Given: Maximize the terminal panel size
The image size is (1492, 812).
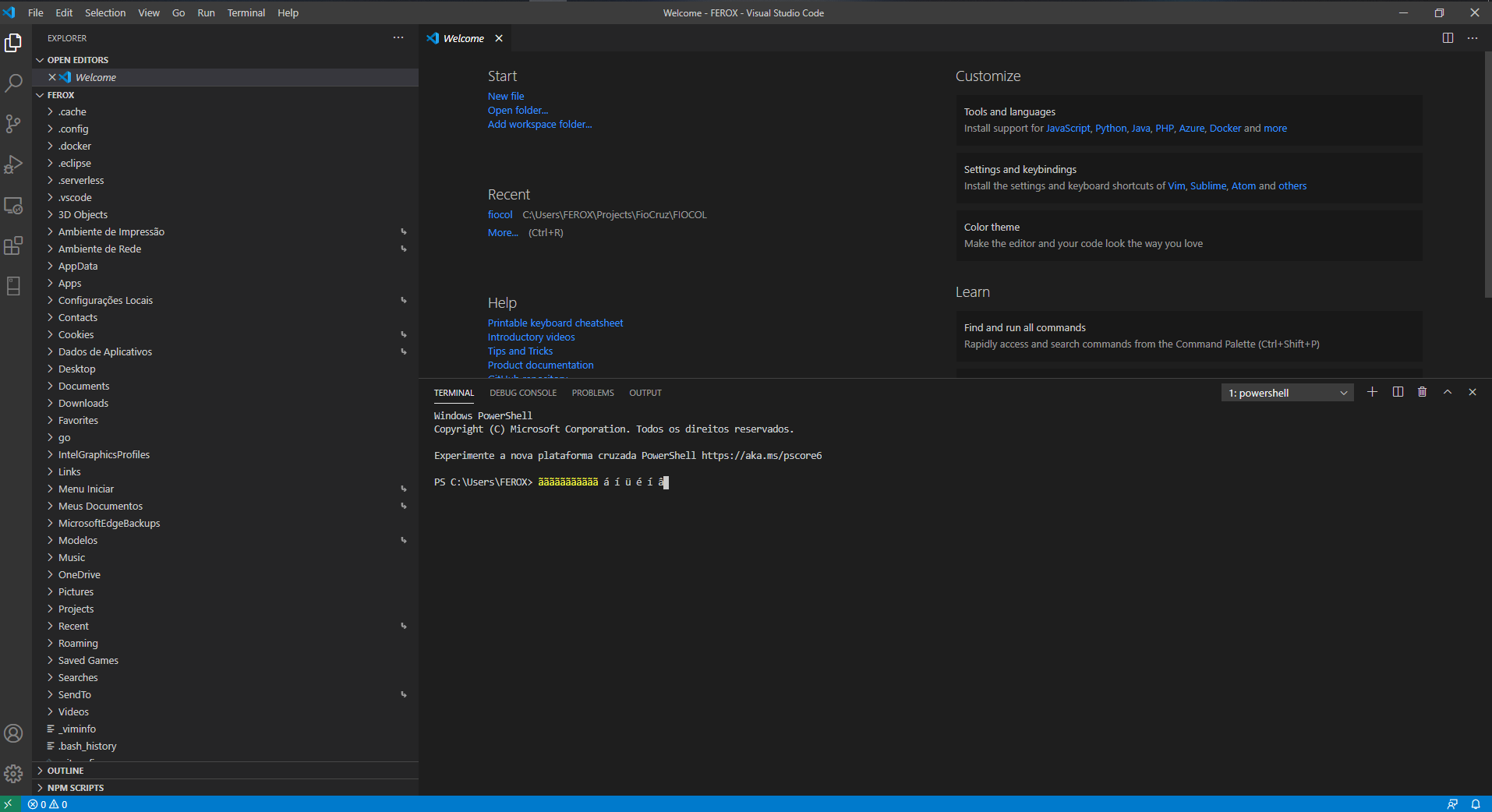Looking at the screenshot, I should click(x=1448, y=392).
